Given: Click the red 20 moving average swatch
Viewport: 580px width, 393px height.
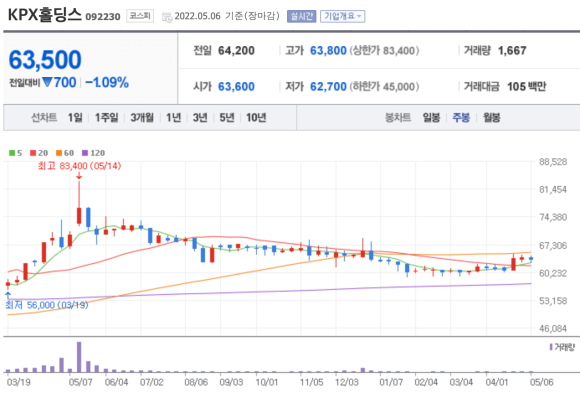Looking at the screenshot, I should (x=33, y=153).
